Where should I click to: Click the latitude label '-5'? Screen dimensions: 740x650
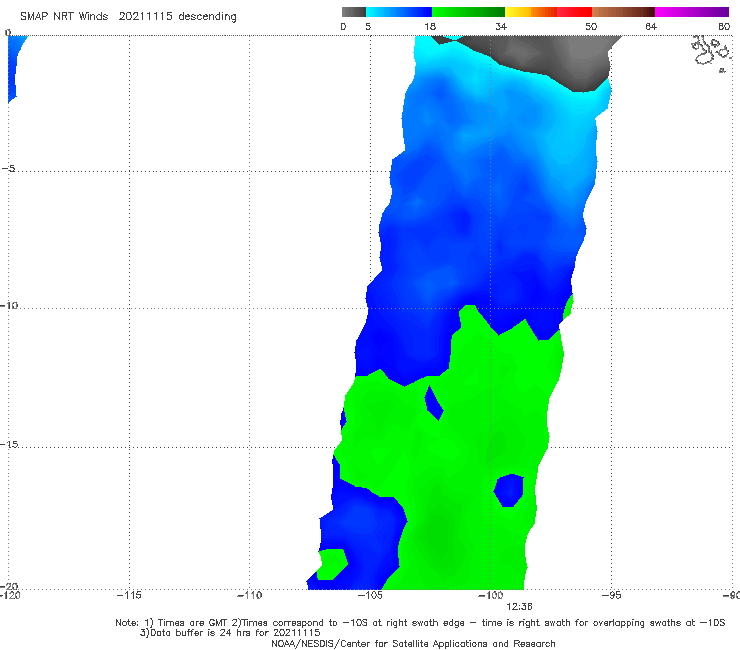point(8,169)
